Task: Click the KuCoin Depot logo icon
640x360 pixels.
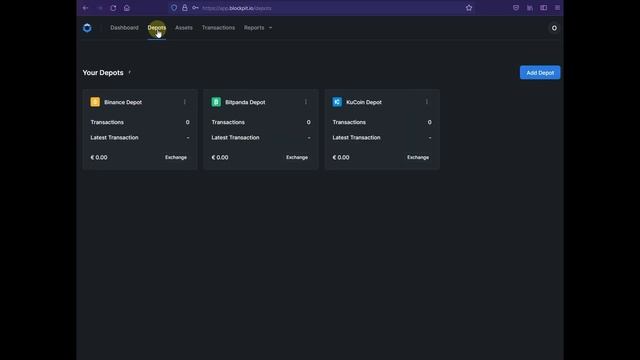Action: (337, 102)
